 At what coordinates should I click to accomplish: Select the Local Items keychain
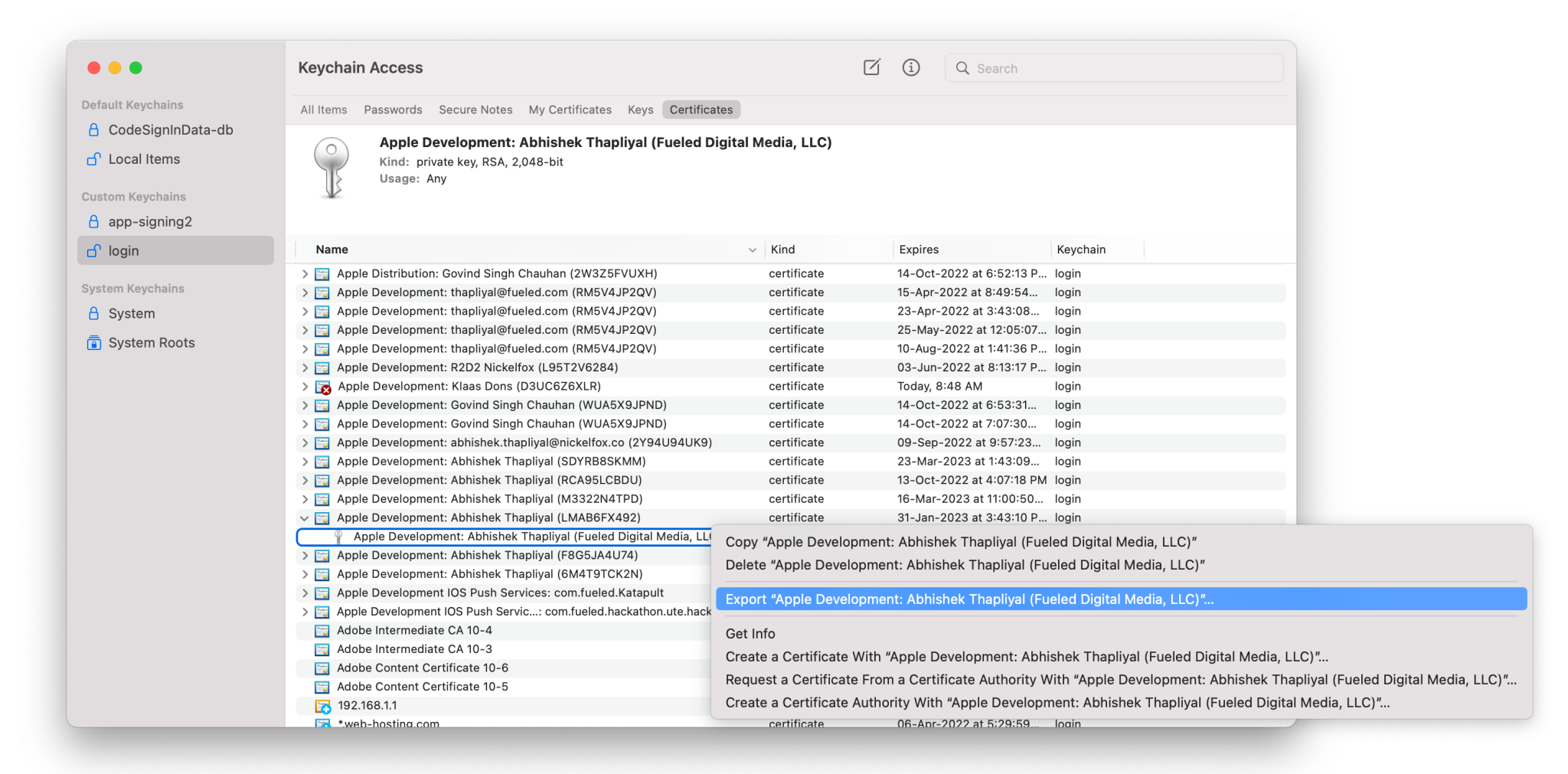pos(175,158)
